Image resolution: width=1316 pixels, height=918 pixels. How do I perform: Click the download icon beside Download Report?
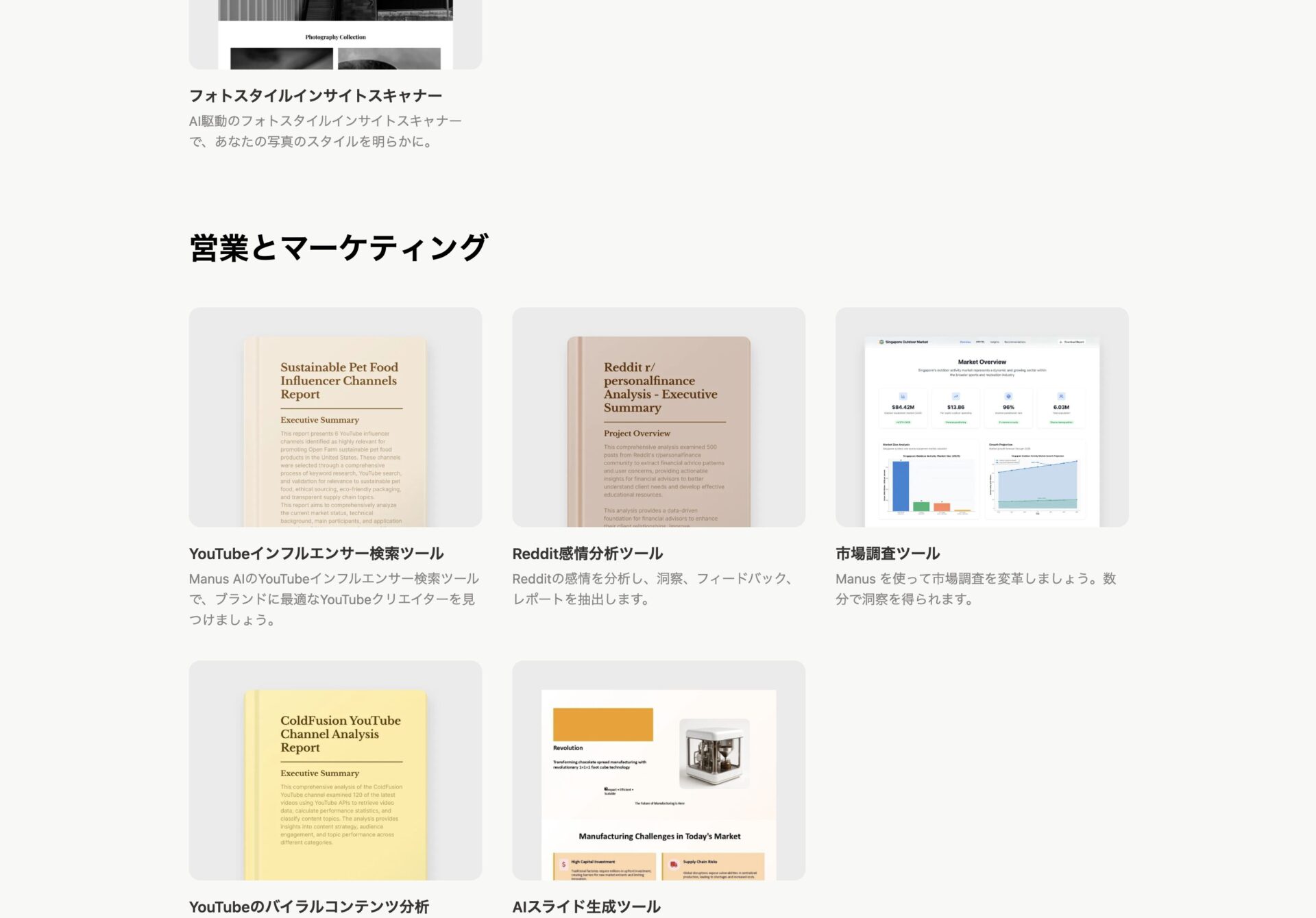(x=1060, y=342)
